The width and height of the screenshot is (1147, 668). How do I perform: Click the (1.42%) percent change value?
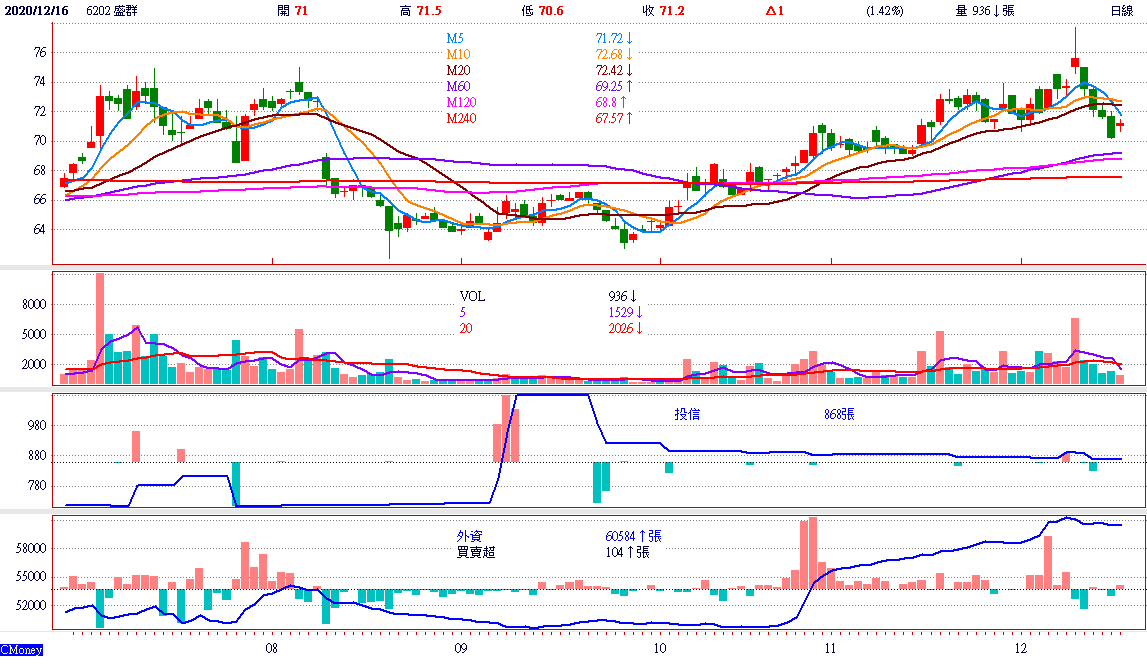(885, 11)
